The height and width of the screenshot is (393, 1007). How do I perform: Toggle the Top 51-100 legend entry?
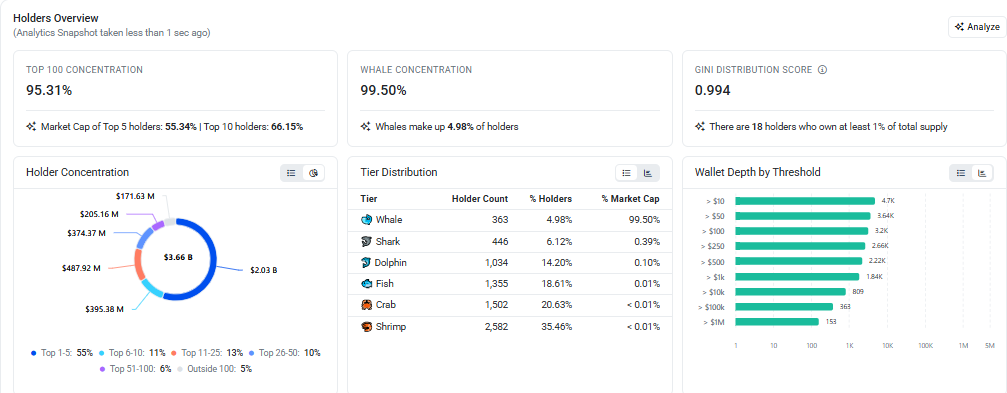point(136,369)
